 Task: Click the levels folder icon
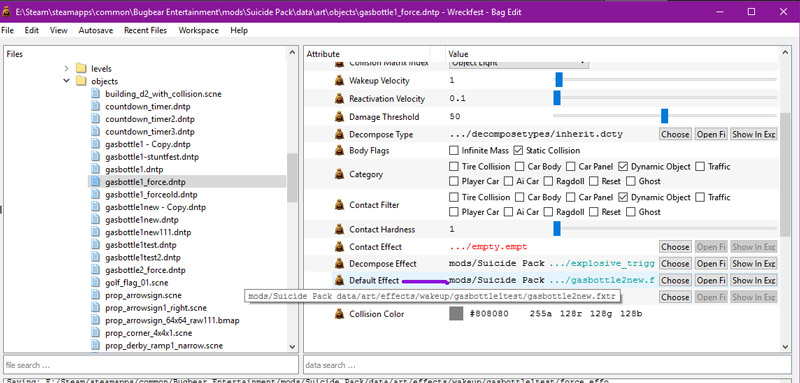point(81,68)
